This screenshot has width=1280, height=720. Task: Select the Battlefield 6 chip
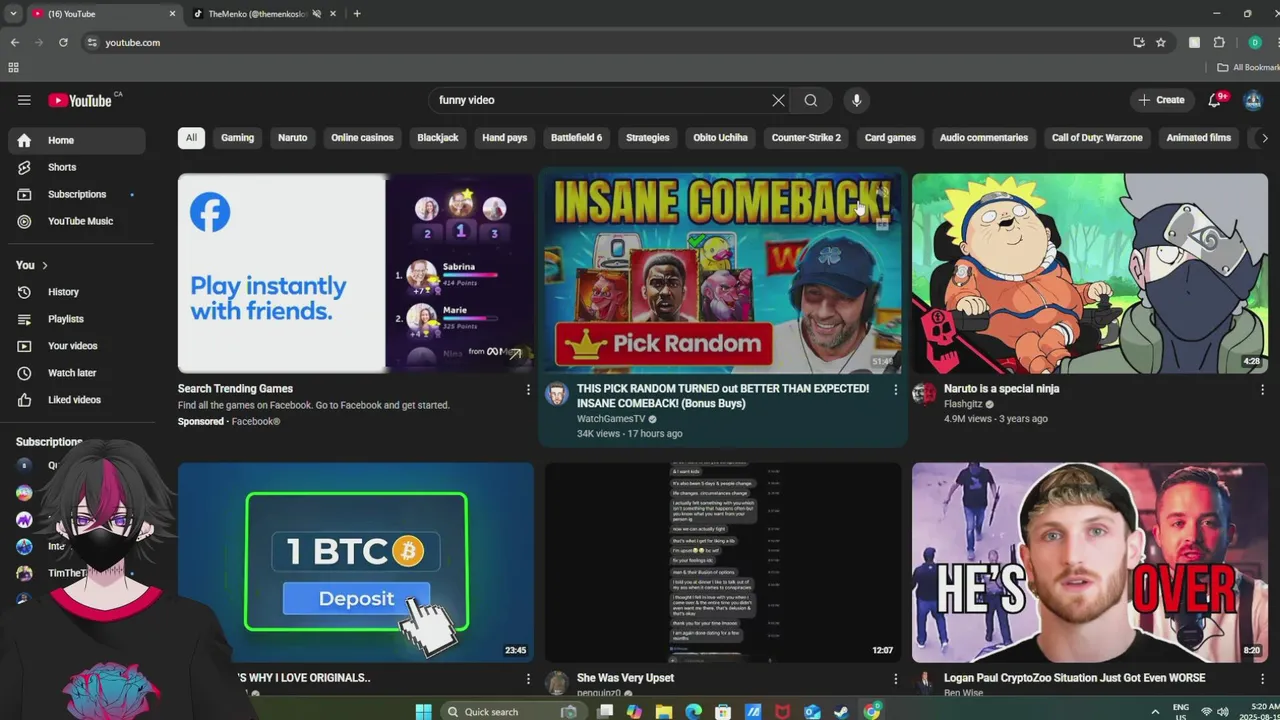(576, 138)
